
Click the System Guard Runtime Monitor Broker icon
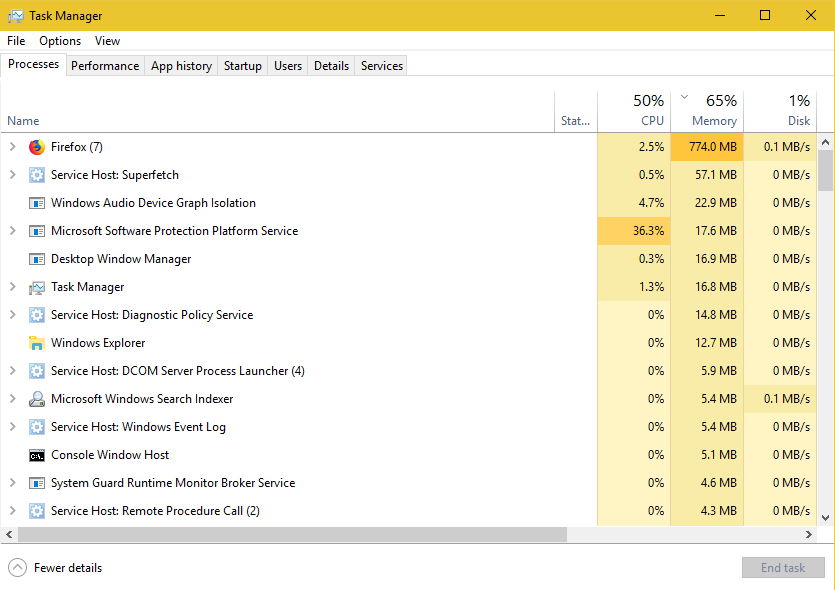pos(37,483)
